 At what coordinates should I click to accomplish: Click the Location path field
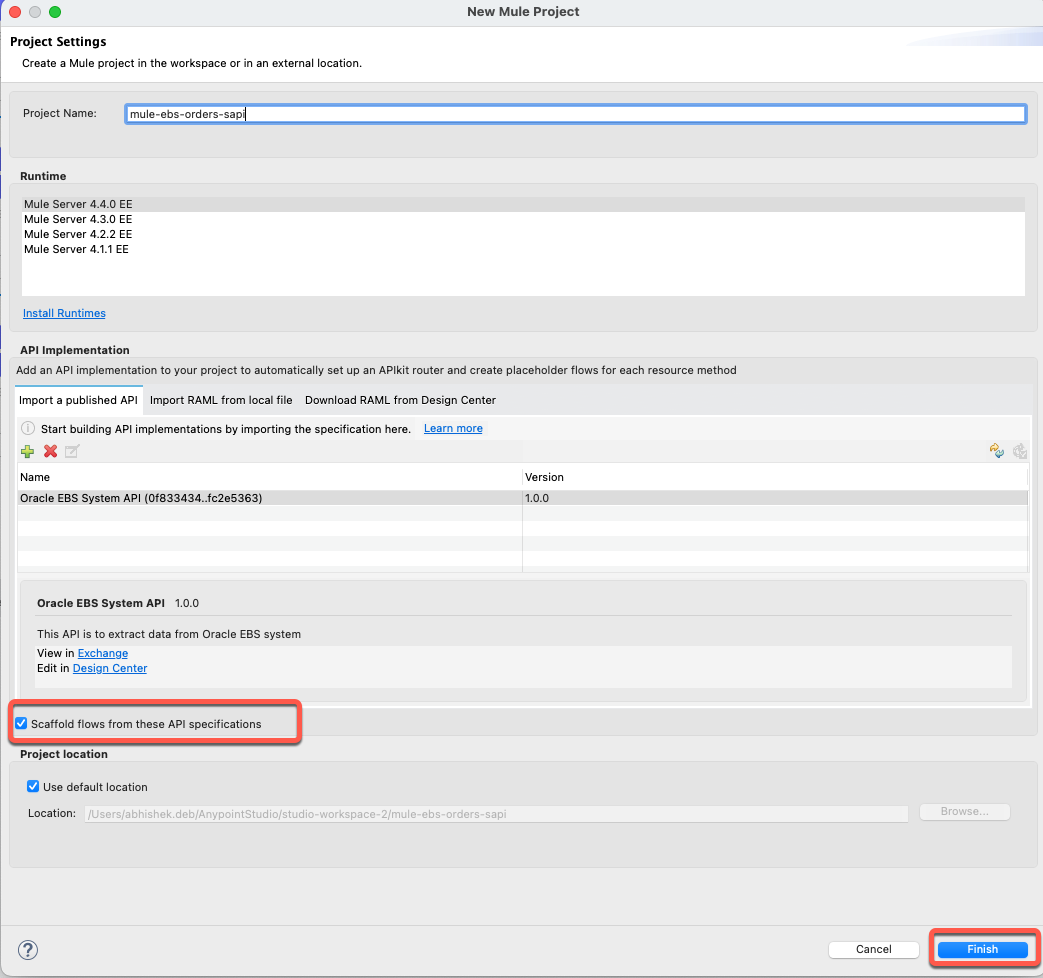[496, 814]
